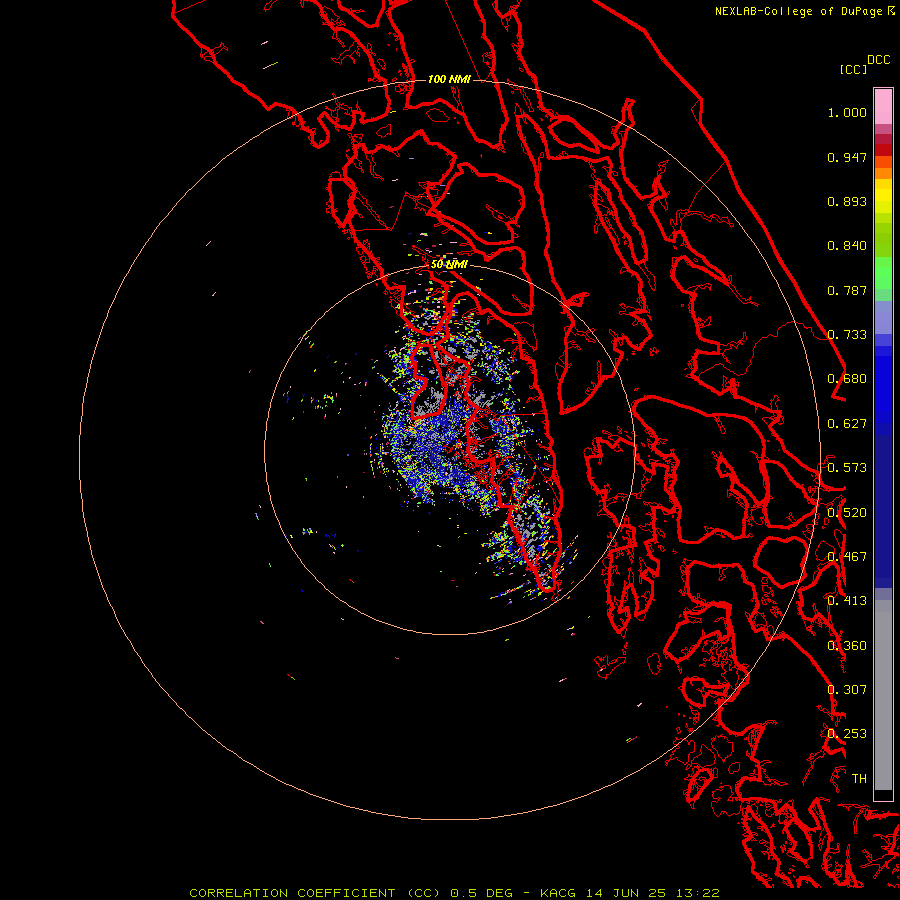Screen dimensions: 900x900
Task: Click the 0.253 scale value
Action: coord(847,734)
